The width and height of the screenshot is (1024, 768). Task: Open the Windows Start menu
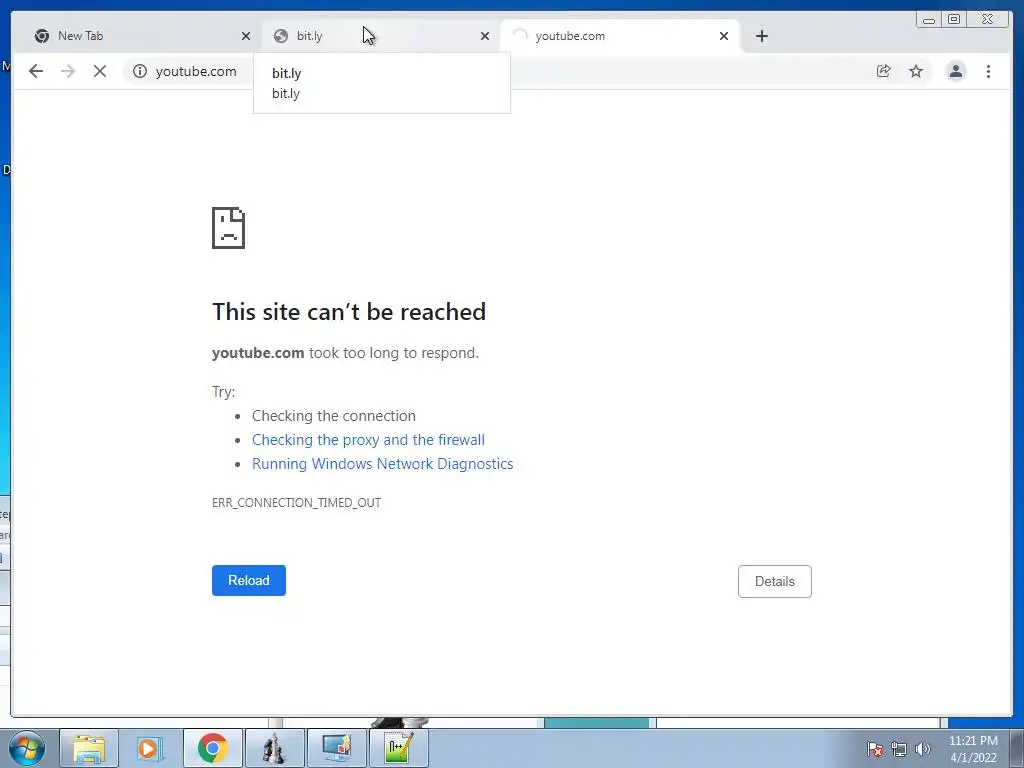27,748
